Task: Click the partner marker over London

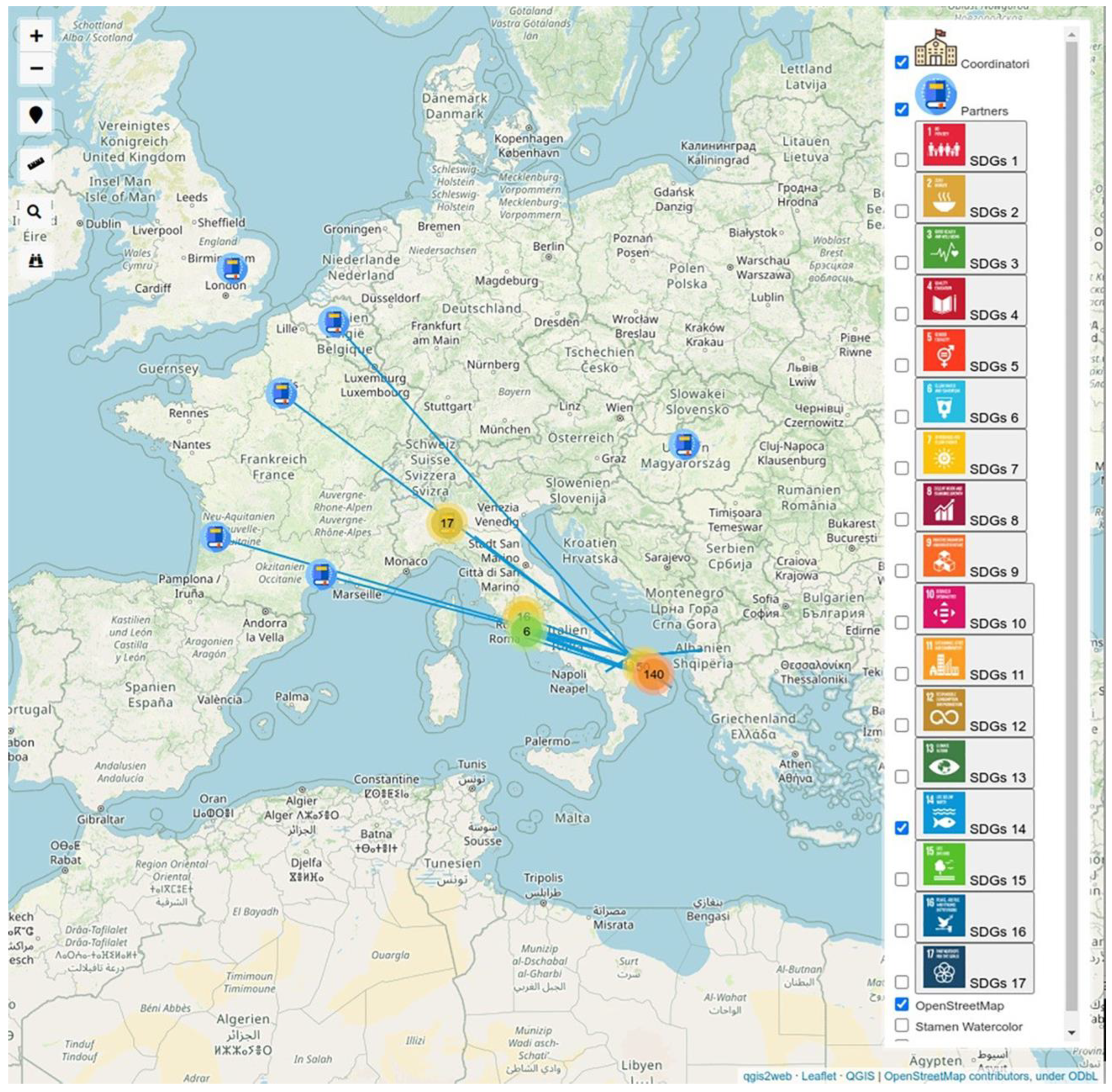Action: point(232,268)
